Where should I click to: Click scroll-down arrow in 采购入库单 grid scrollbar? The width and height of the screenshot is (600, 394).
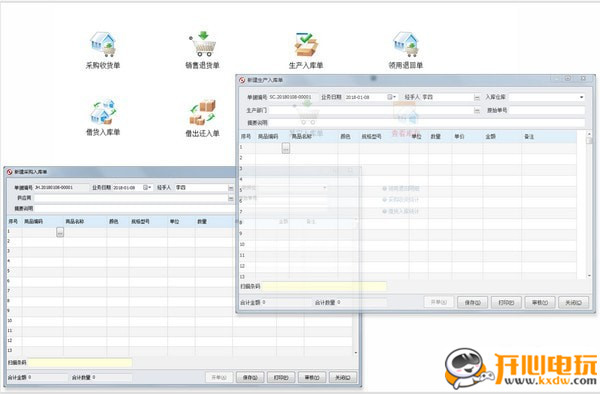(356, 352)
